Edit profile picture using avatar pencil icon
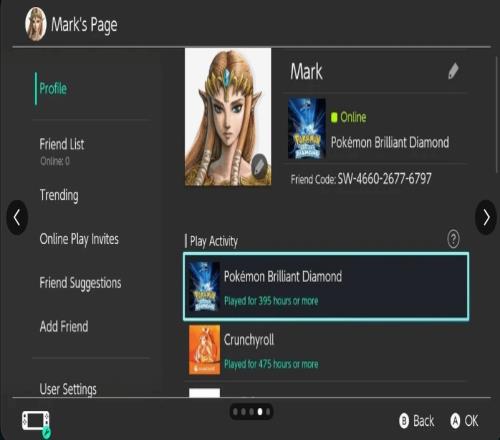This screenshot has width=500, height=440. point(259,166)
